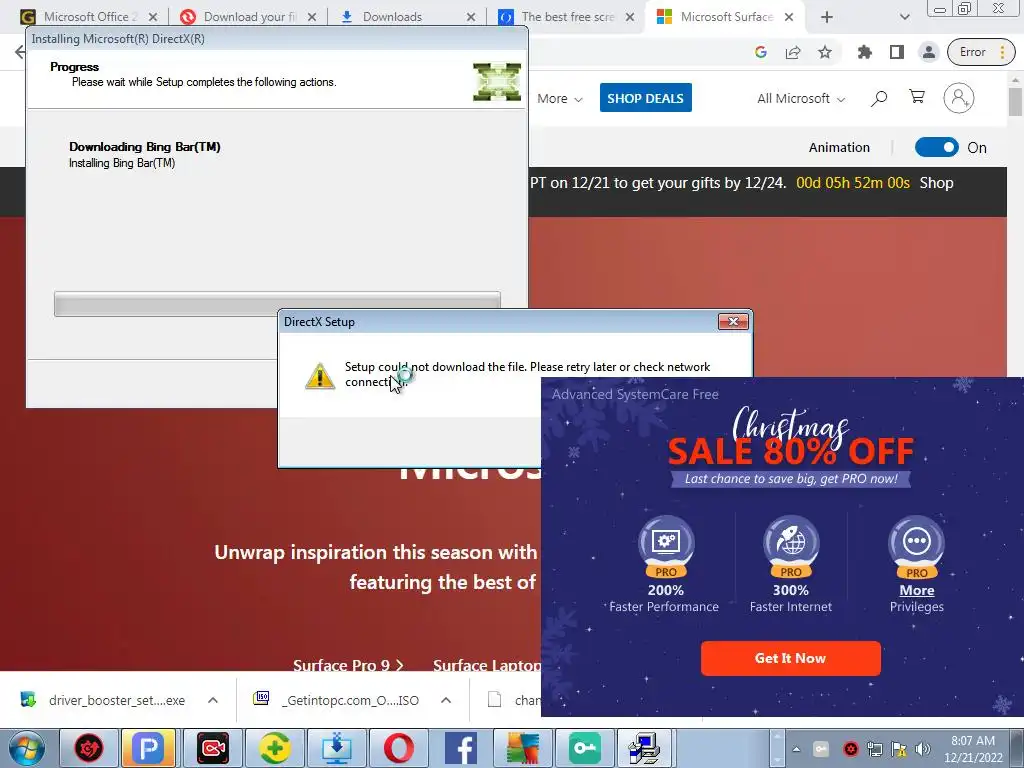Screen dimensions: 1024x768
Task: Sign in with the account icon
Action: (959, 98)
